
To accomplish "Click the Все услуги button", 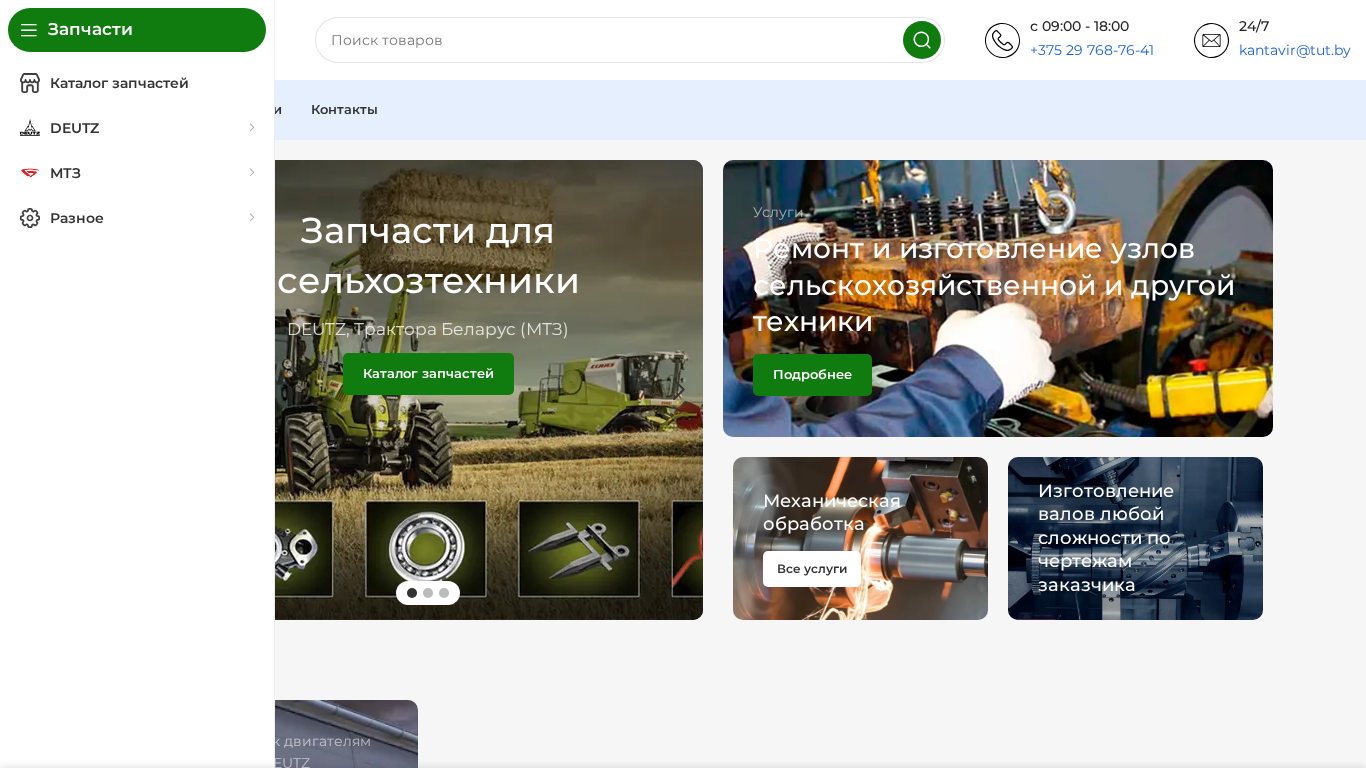I will point(812,569).
